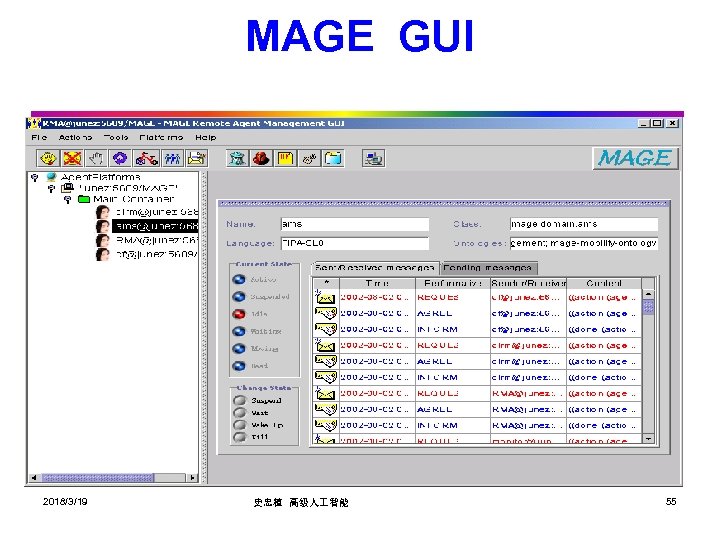Click the envelope icon in RMA INFORM row
This screenshot has width=720, height=540.
(x=325, y=425)
